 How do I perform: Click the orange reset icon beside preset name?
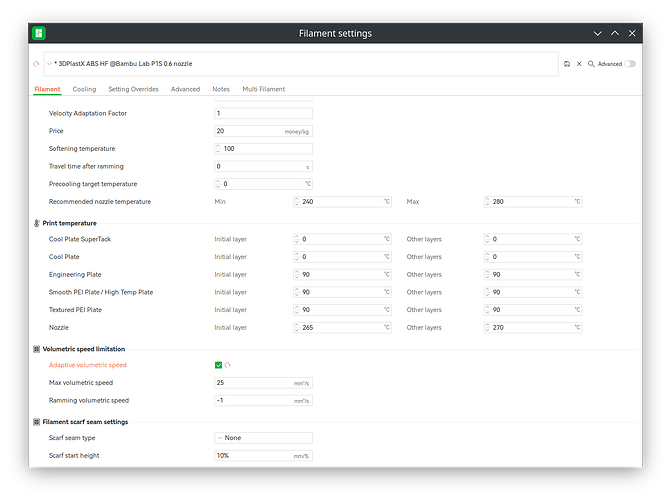(36, 64)
